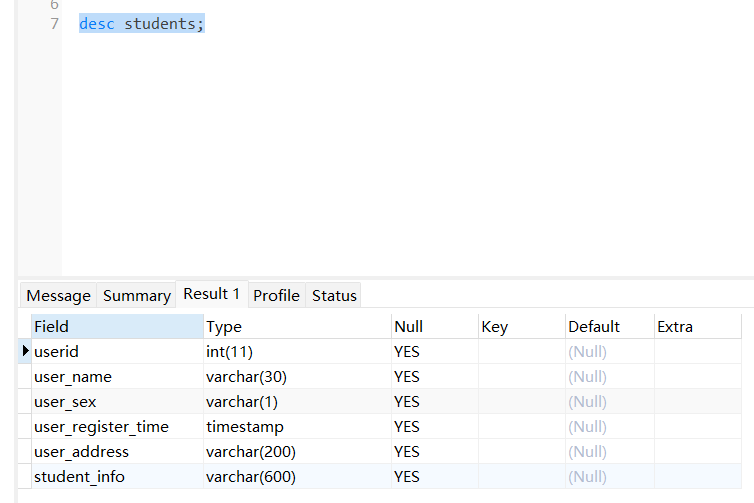This screenshot has width=754, height=503.
Task: Click the Type column header
Action: 298,327
